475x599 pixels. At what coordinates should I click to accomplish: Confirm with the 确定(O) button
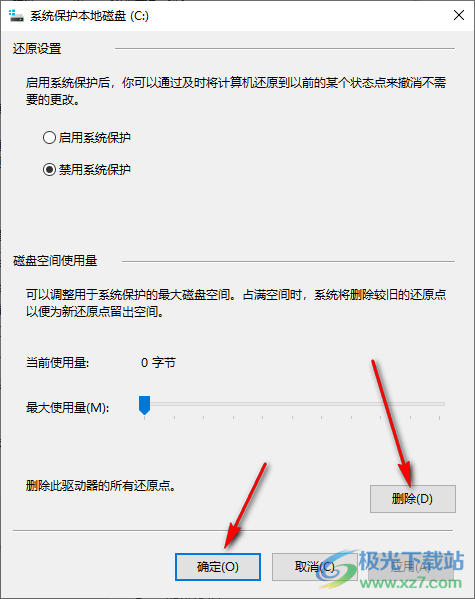click(x=218, y=567)
